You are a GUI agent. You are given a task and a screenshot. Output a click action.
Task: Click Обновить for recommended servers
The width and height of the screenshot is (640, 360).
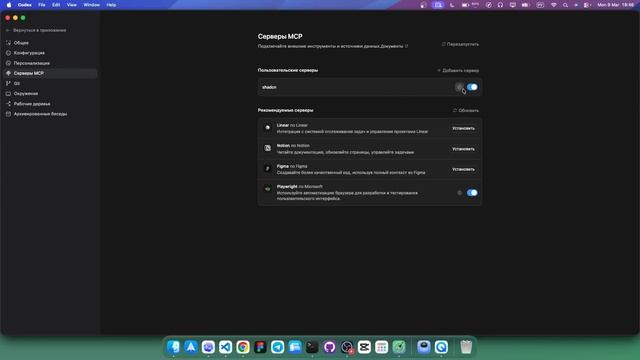[x=466, y=111]
